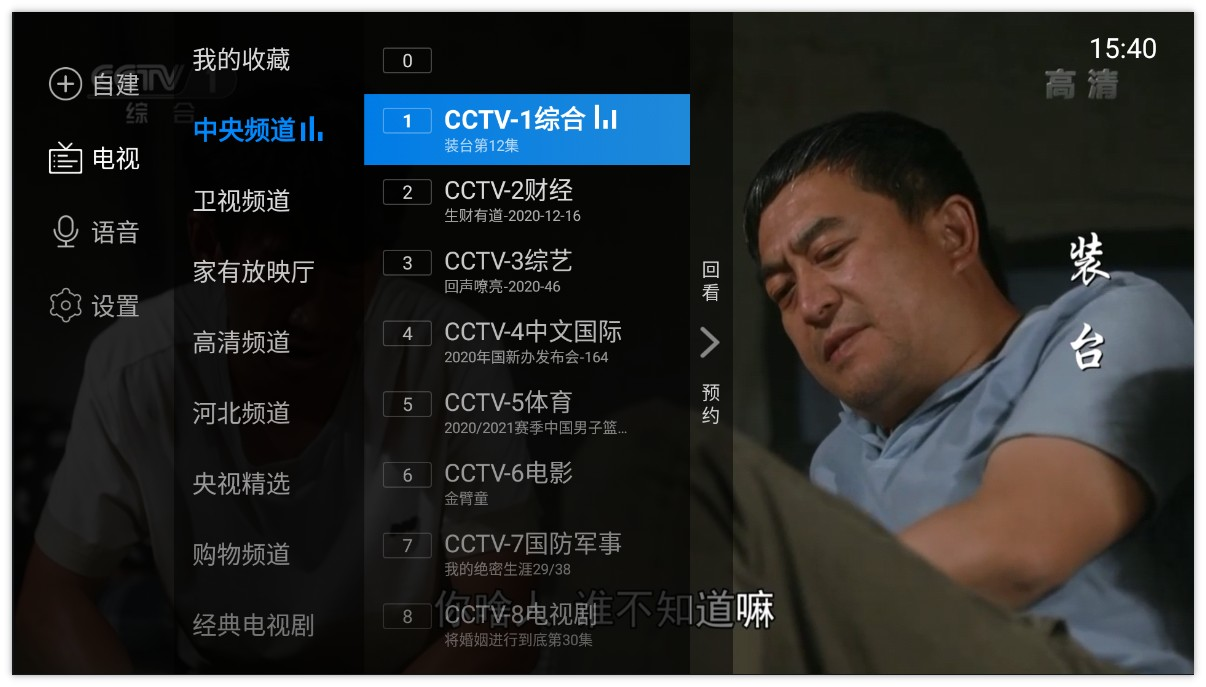Select the 经典电视剧 category

tap(253, 625)
